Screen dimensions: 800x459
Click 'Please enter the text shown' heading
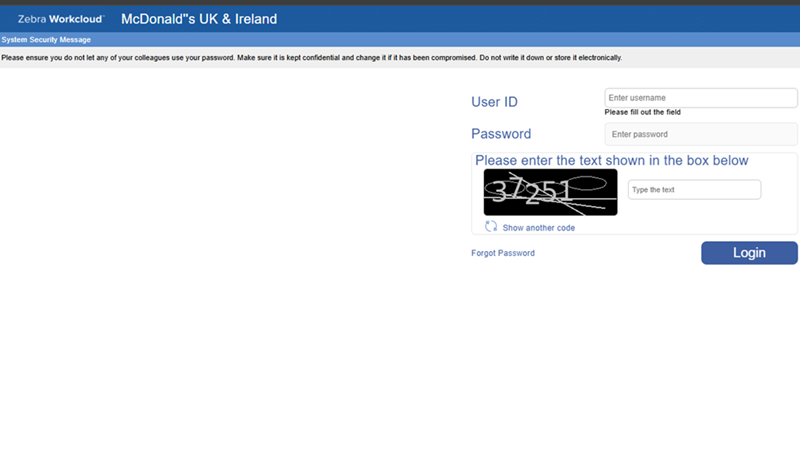coord(611,161)
